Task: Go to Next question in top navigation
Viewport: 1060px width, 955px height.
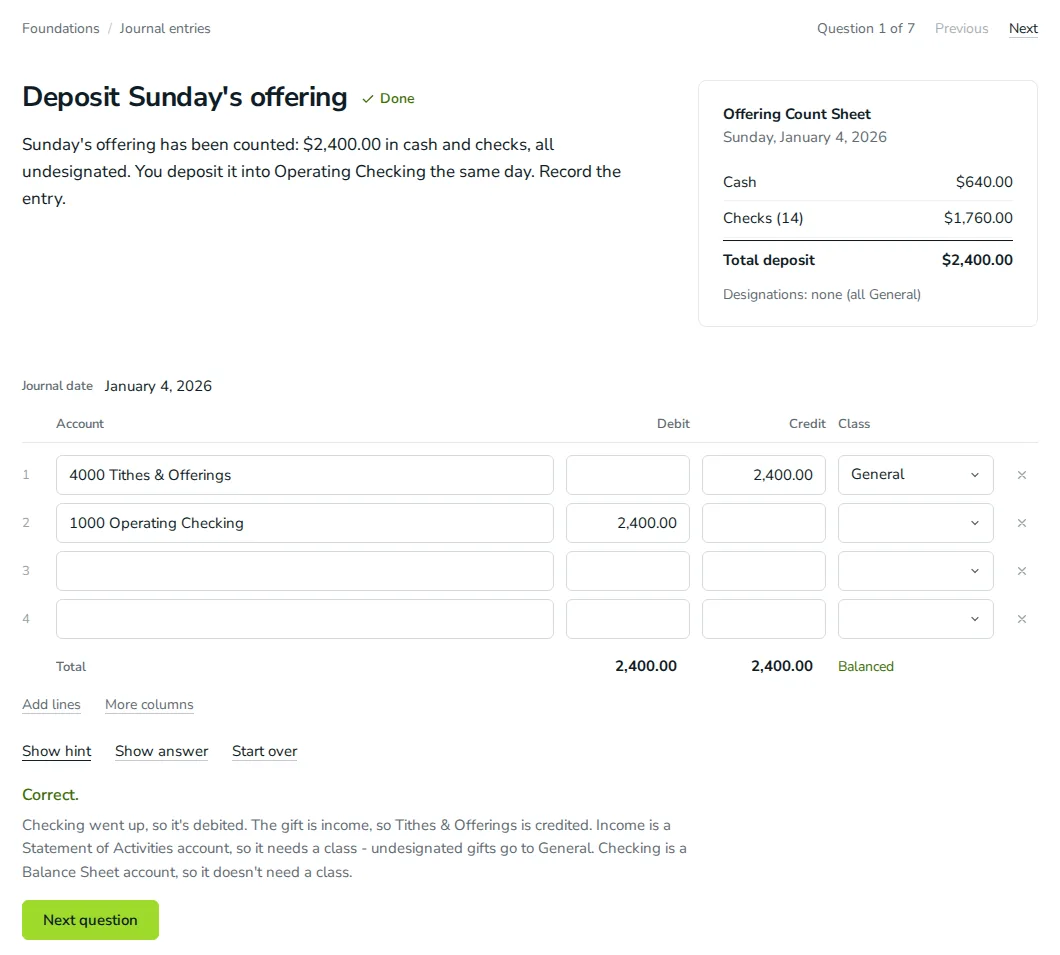Action: click(x=1023, y=28)
